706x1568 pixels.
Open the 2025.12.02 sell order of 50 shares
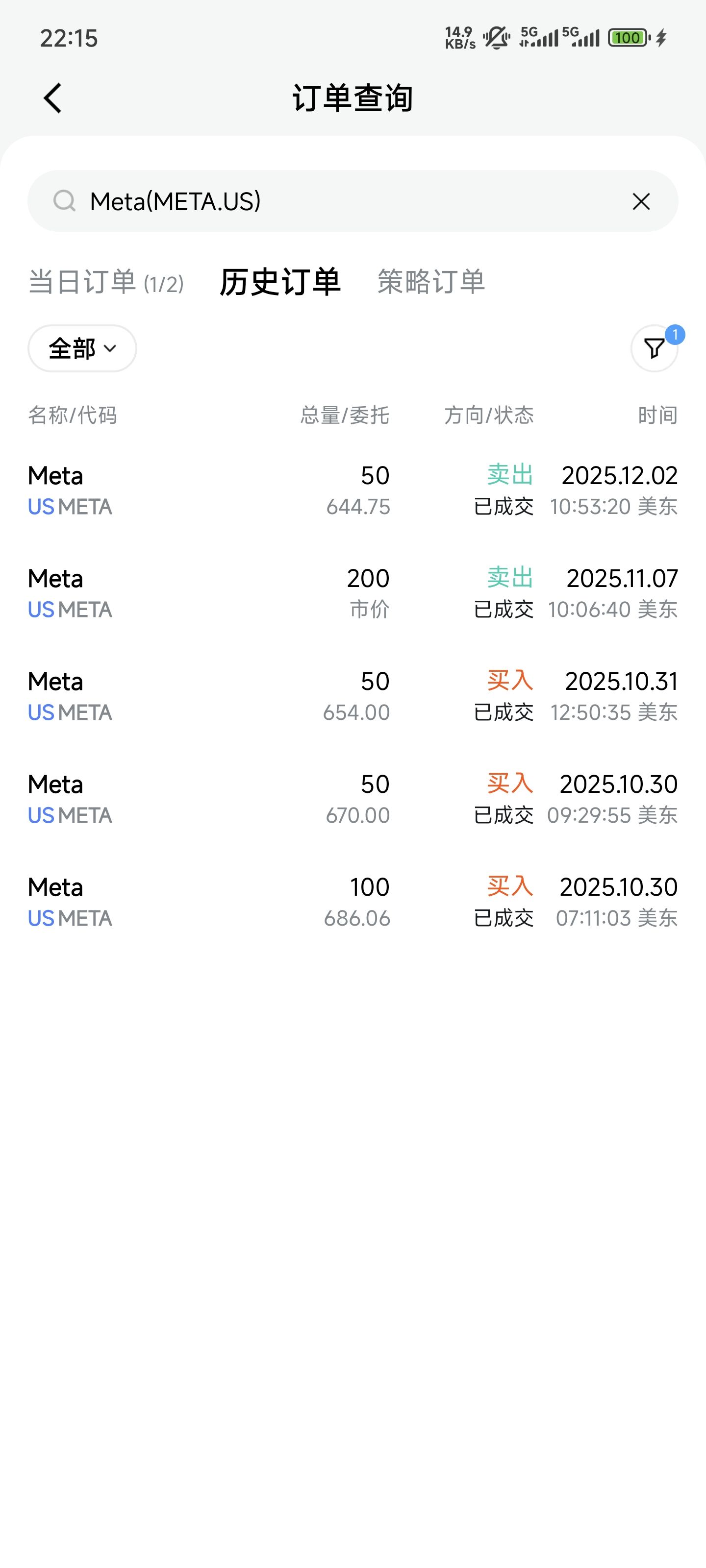point(353,490)
